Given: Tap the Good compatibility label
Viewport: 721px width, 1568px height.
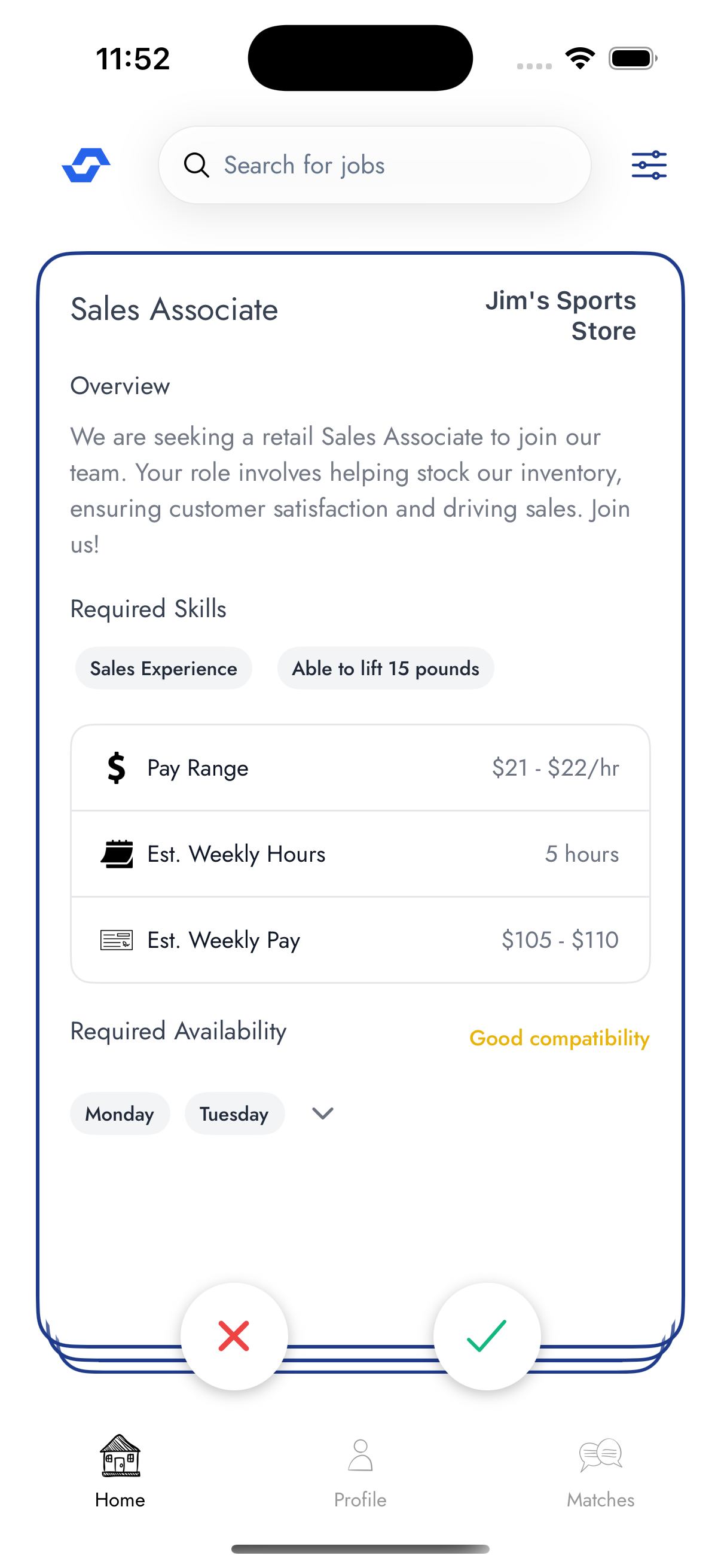Looking at the screenshot, I should click(x=559, y=1038).
